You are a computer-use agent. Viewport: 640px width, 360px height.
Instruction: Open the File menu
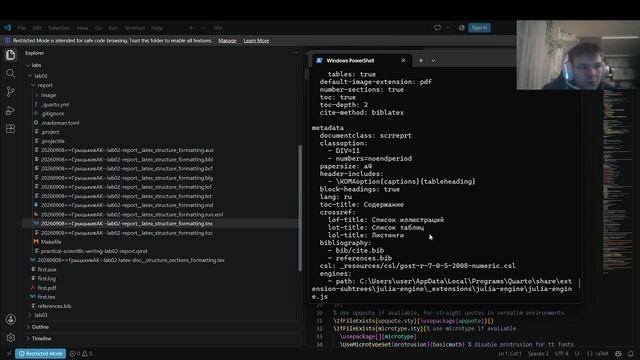[22, 28]
